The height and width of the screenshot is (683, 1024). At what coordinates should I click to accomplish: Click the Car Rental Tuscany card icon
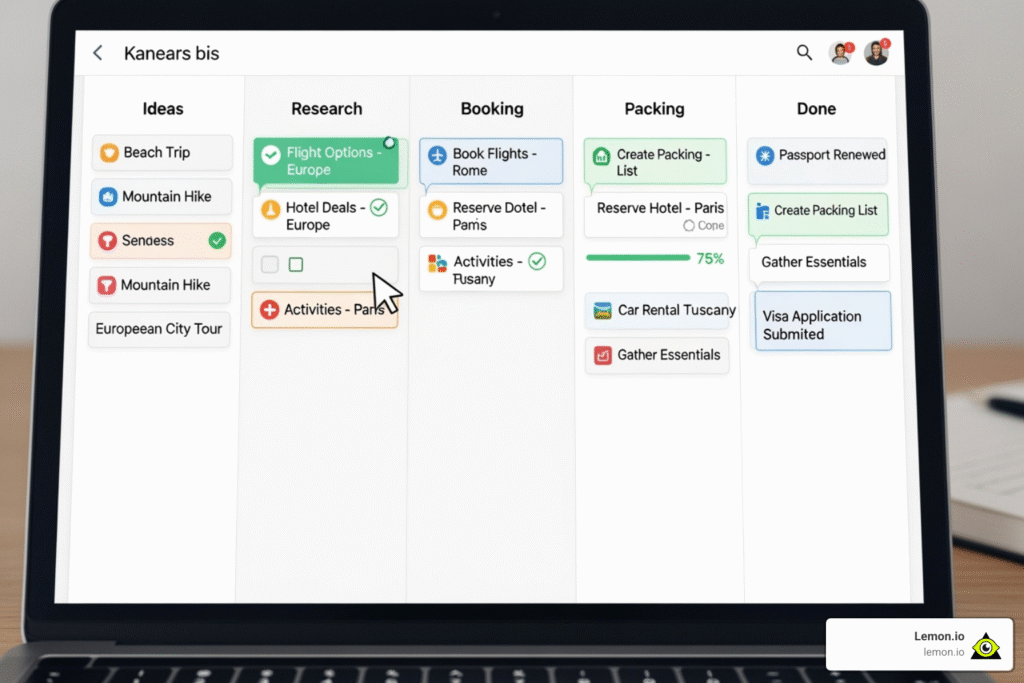pos(602,310)
